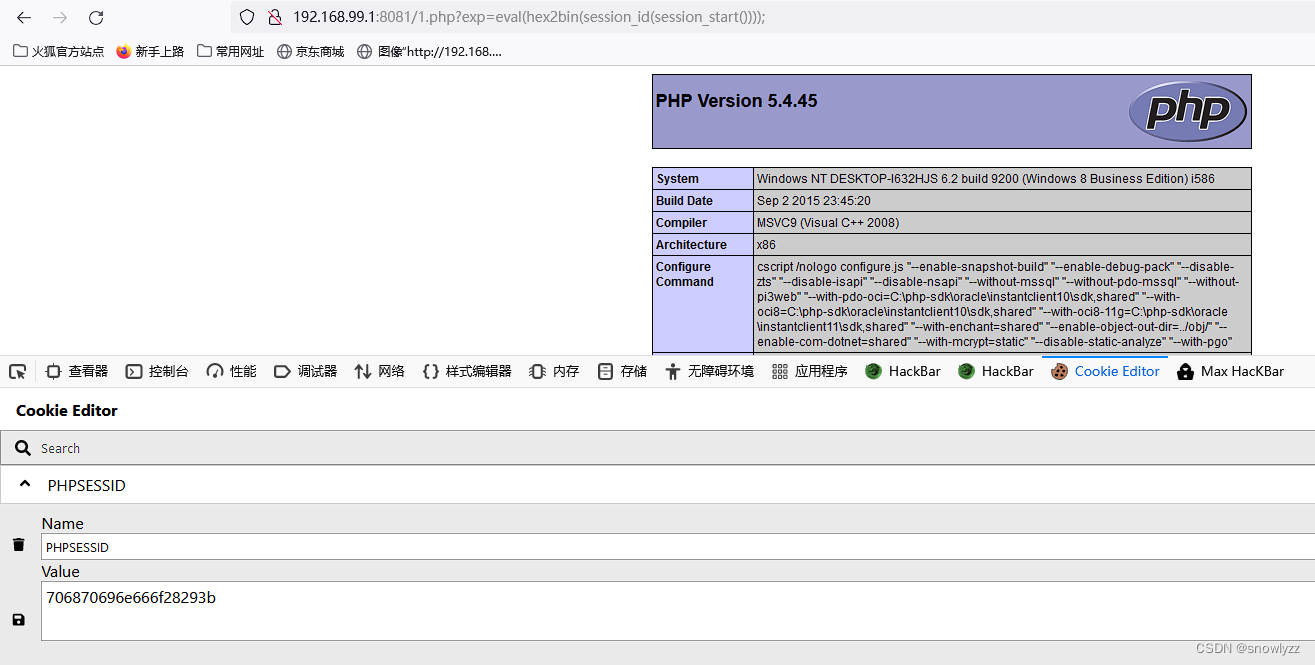
Task: Switch to the 样式编辑器 style editor tab
Action: (x=467, y=371)
